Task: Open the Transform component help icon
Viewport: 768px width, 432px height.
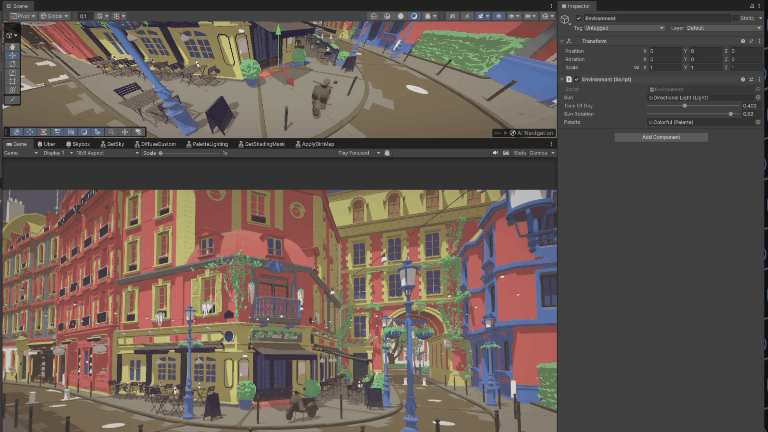Action: [x=743, y=41]
